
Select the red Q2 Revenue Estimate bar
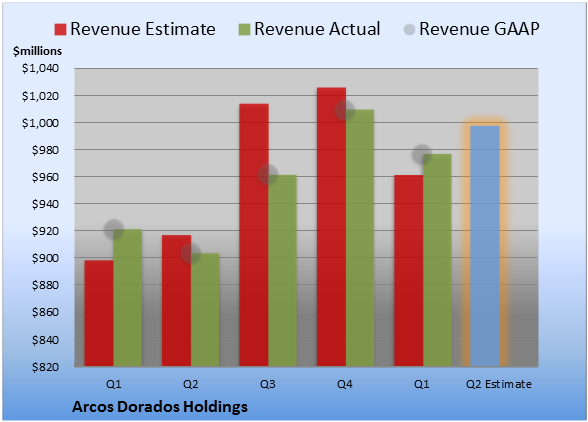click(176, 301)
